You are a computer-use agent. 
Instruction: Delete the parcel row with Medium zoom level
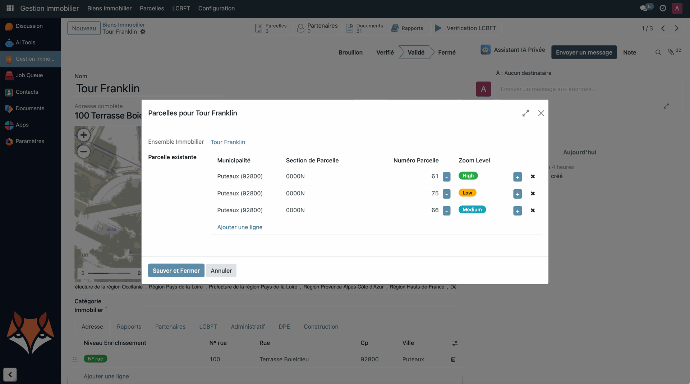point(532,210)
